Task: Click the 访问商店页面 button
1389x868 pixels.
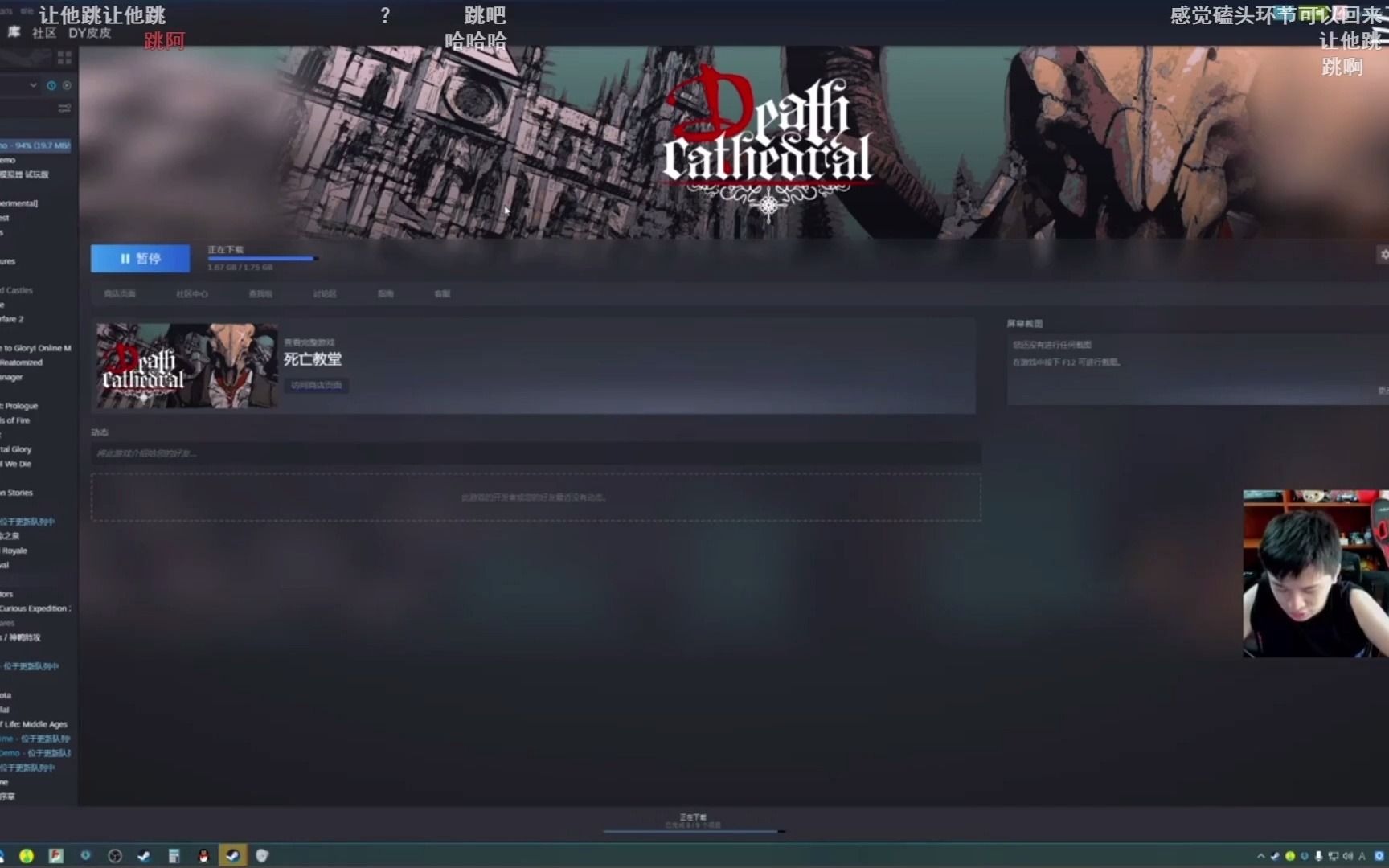Action: pyautogui.click(x=316, y=386)
